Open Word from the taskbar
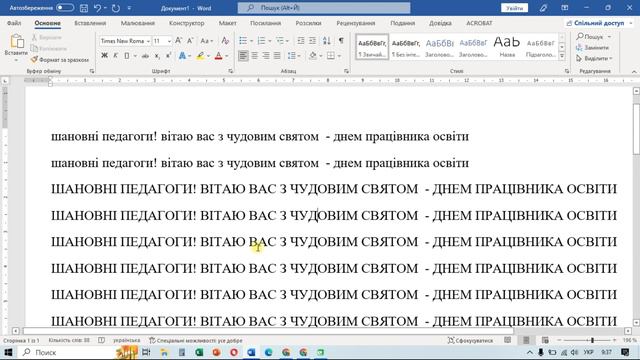Viewport: 640px width, 360px height. [251, 352]
